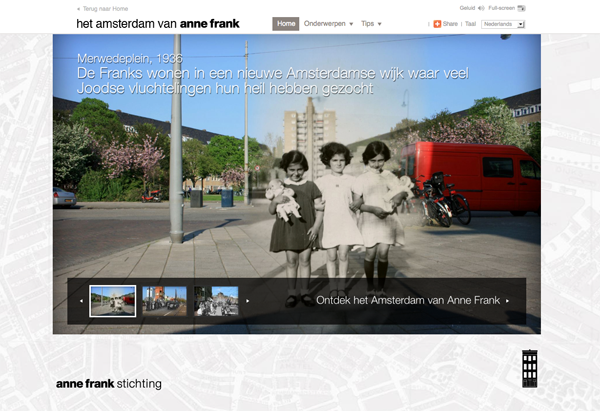600x411 pixels.
Task: Select the third crowd scene thumbnail
Action: [216, 301]
